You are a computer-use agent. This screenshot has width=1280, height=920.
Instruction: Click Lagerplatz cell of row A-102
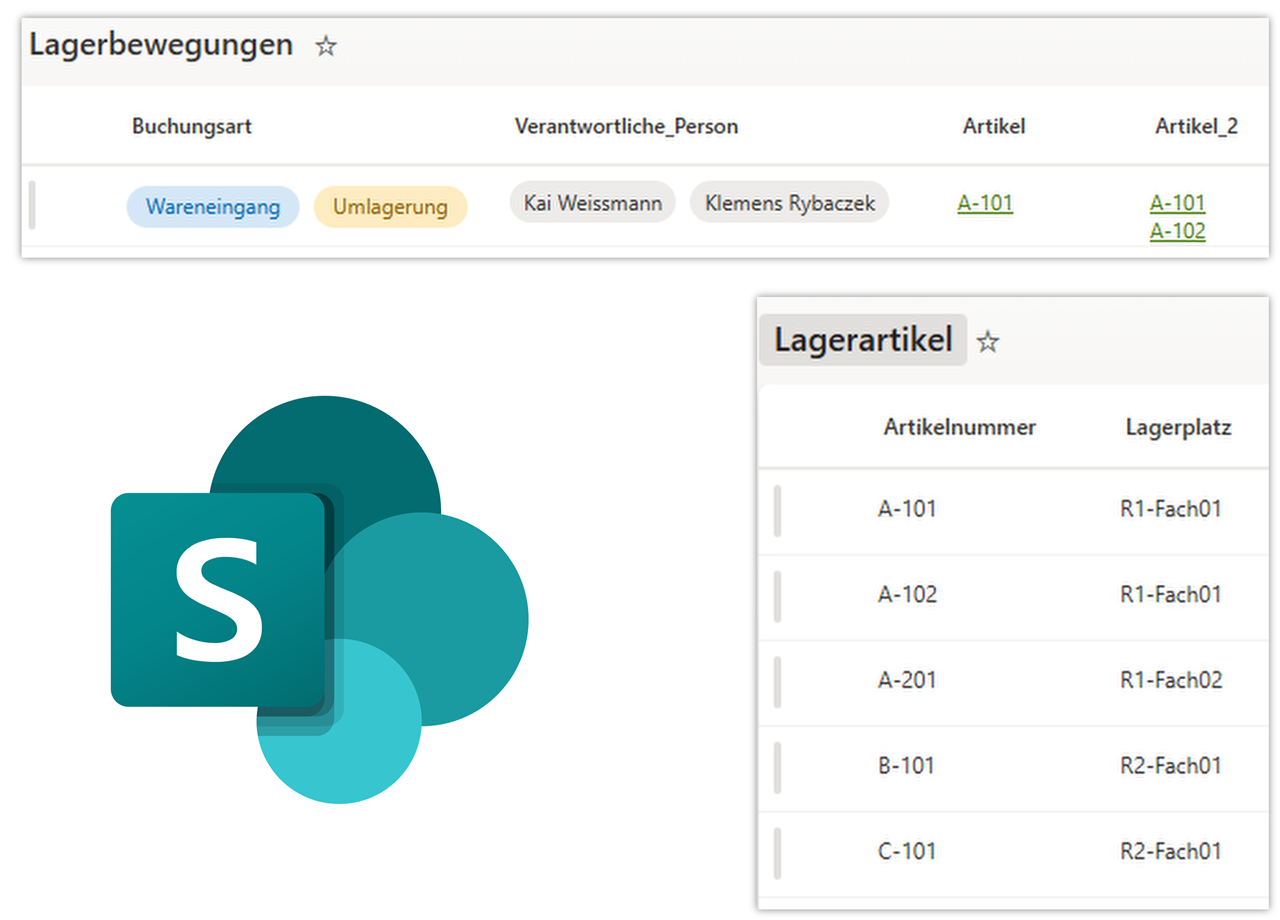pos(1171,595)
